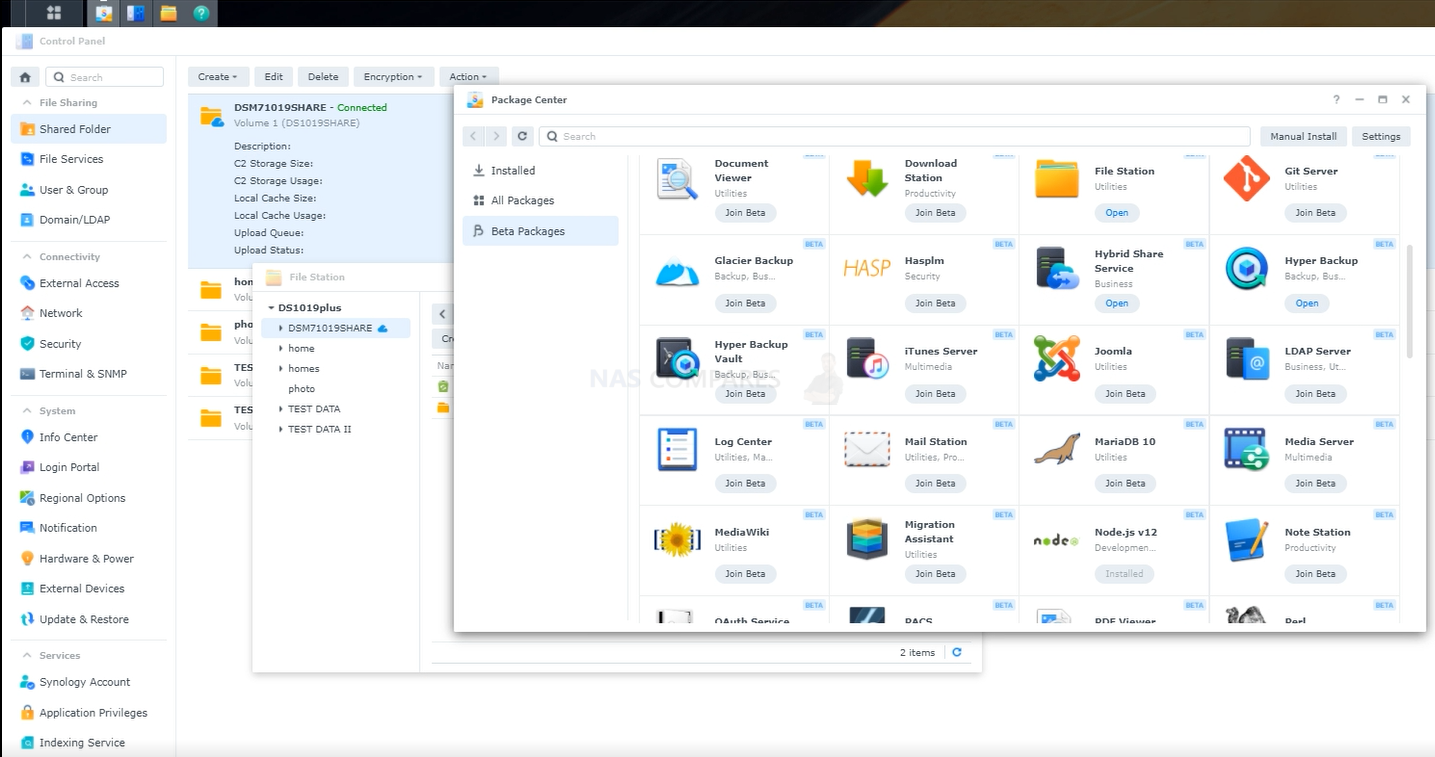
Task: Select the Beta Packages tab
Action: (540, 231)
